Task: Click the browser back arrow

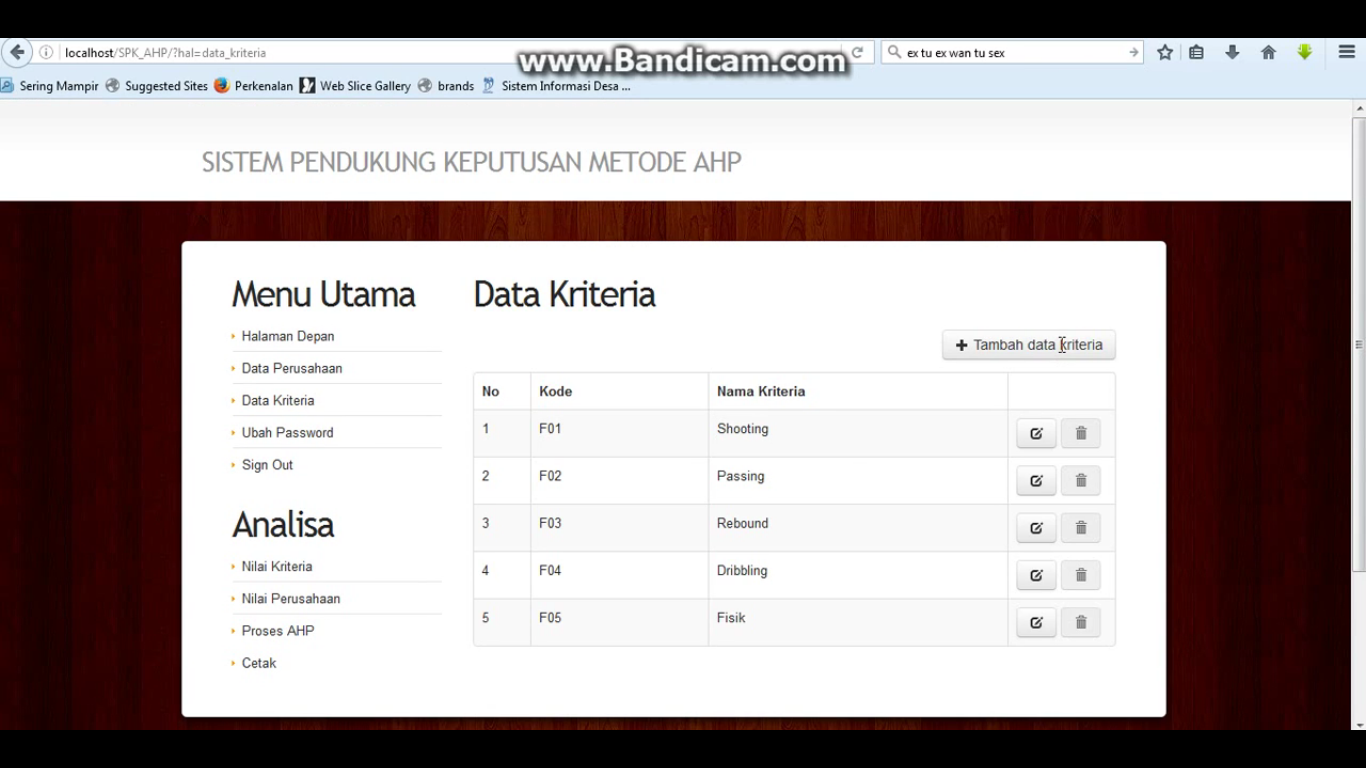Action: coord(17,53)
